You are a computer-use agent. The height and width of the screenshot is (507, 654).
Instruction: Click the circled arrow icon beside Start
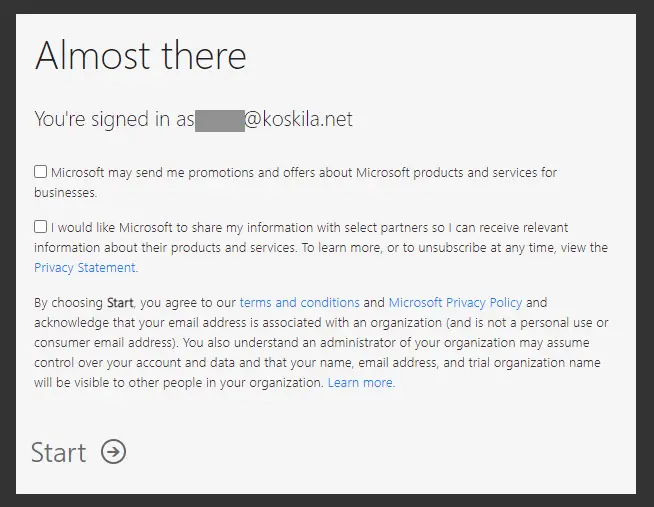coord(114,452)
